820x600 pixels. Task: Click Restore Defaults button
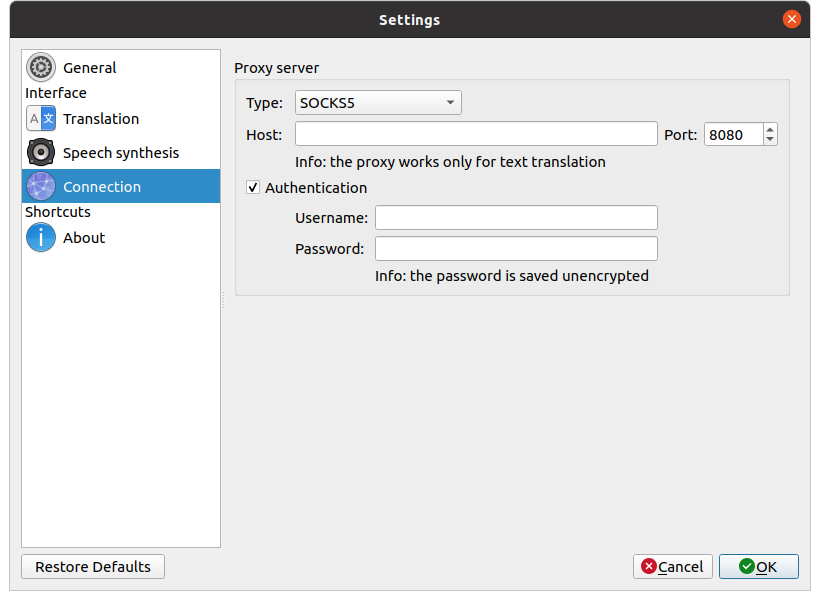point(93,567)
